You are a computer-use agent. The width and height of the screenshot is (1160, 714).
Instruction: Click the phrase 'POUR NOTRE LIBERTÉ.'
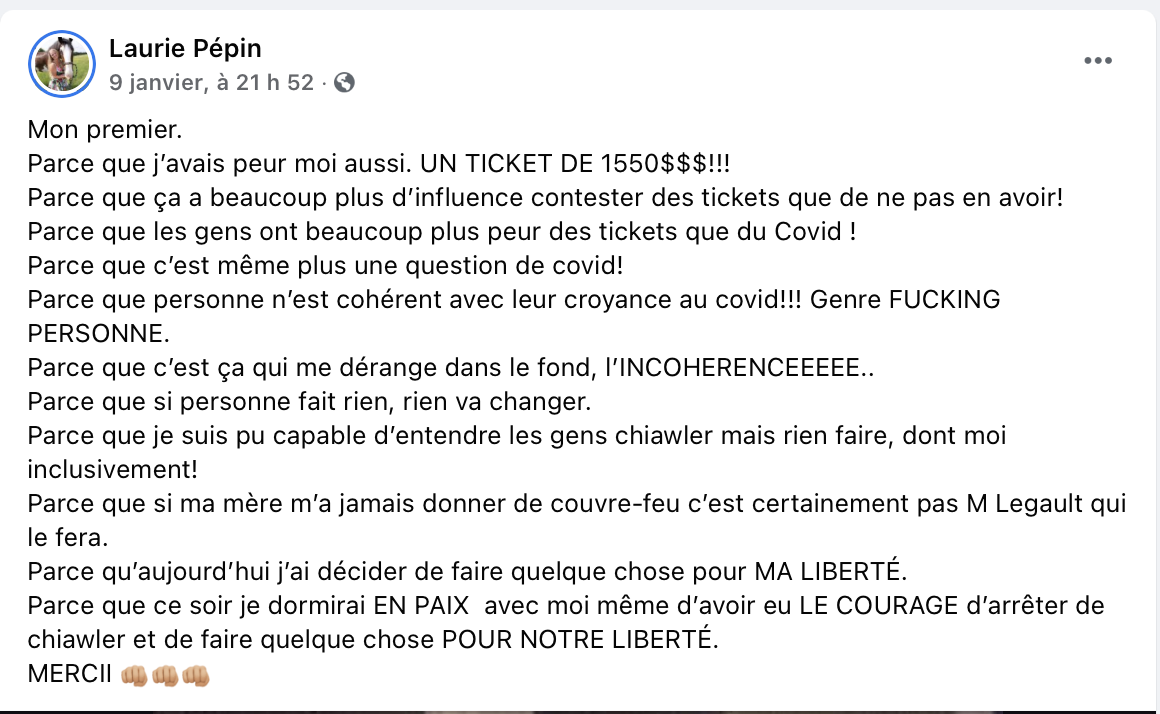[x=580, y=639]
